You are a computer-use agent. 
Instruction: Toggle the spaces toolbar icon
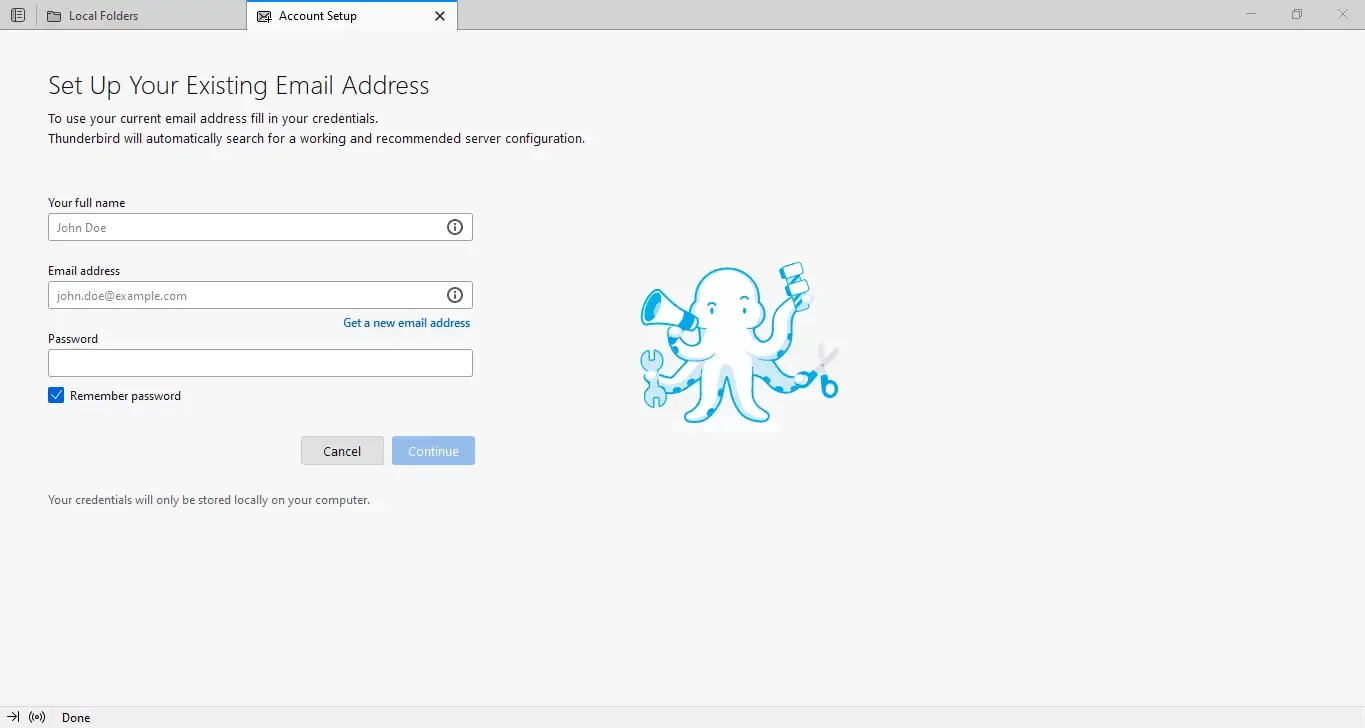click(x=17, y=15)
